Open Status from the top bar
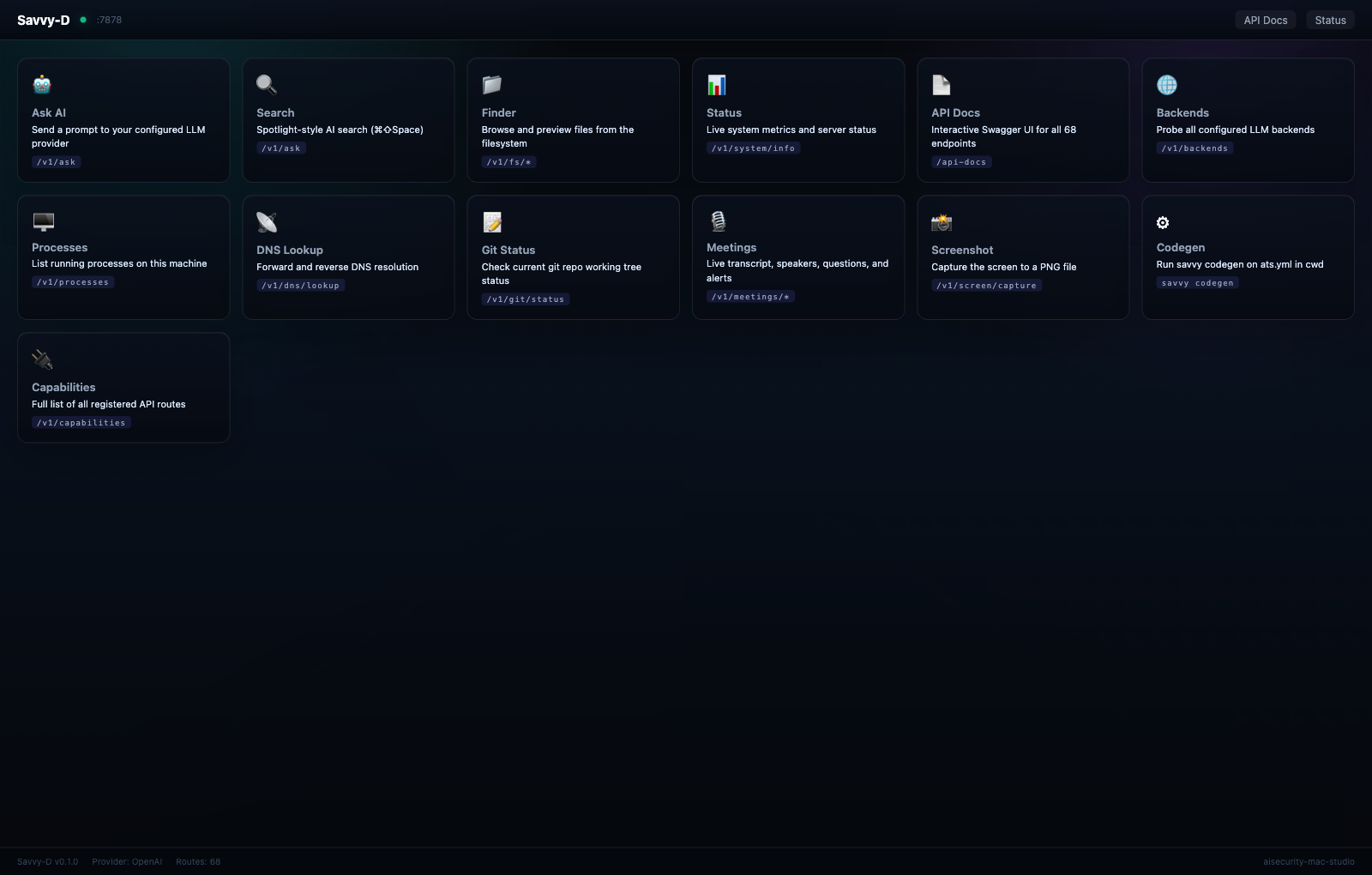The width and height of the screenshot is (1372, 875). click(x=1330, y=20)
